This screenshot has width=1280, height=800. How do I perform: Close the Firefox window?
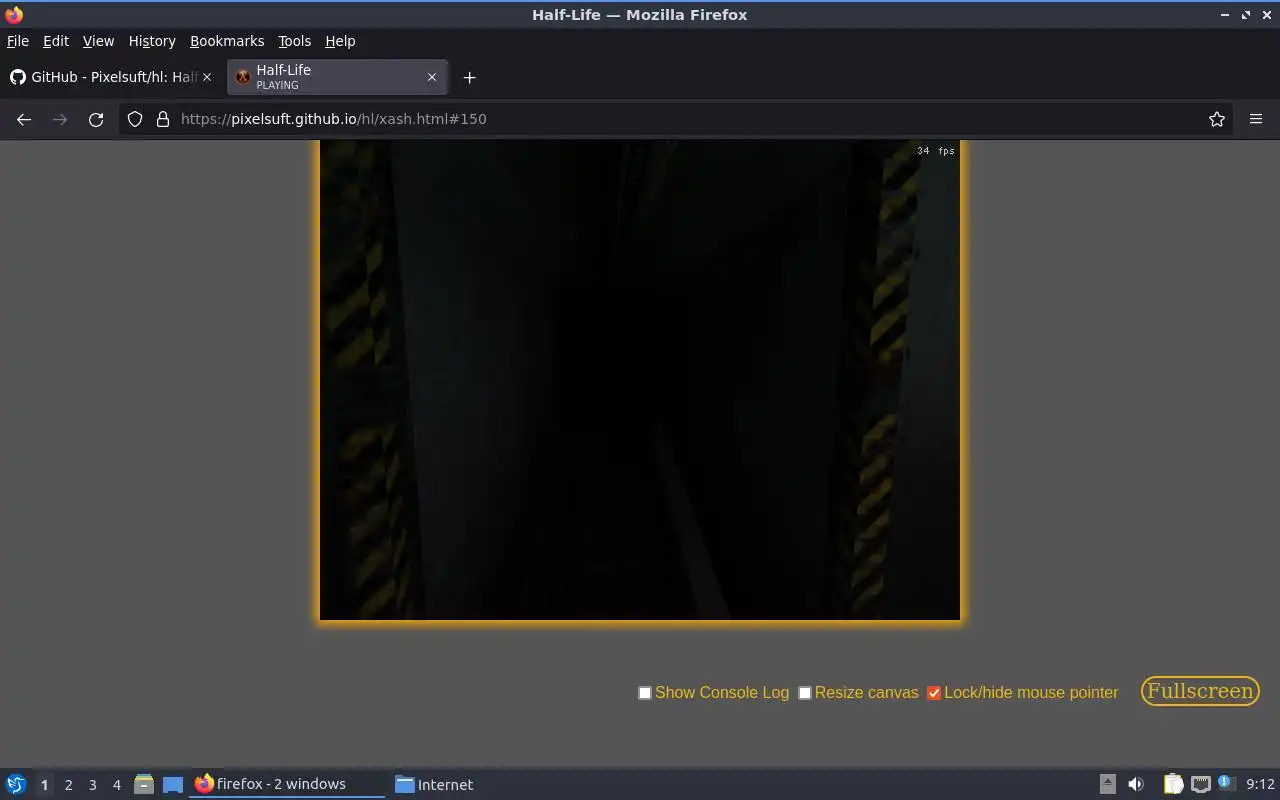click(x=1266, y=15)
